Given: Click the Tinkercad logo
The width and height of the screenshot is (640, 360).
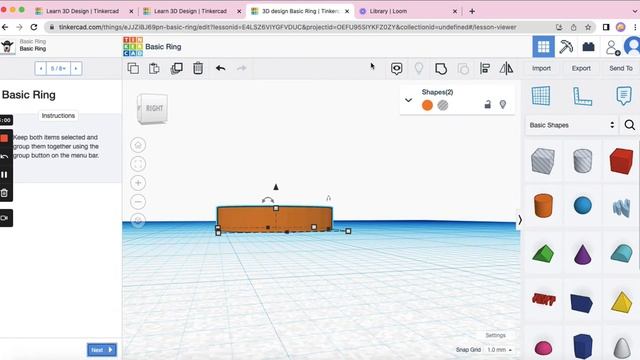Looking at the screenshot, I should [133, 47].
